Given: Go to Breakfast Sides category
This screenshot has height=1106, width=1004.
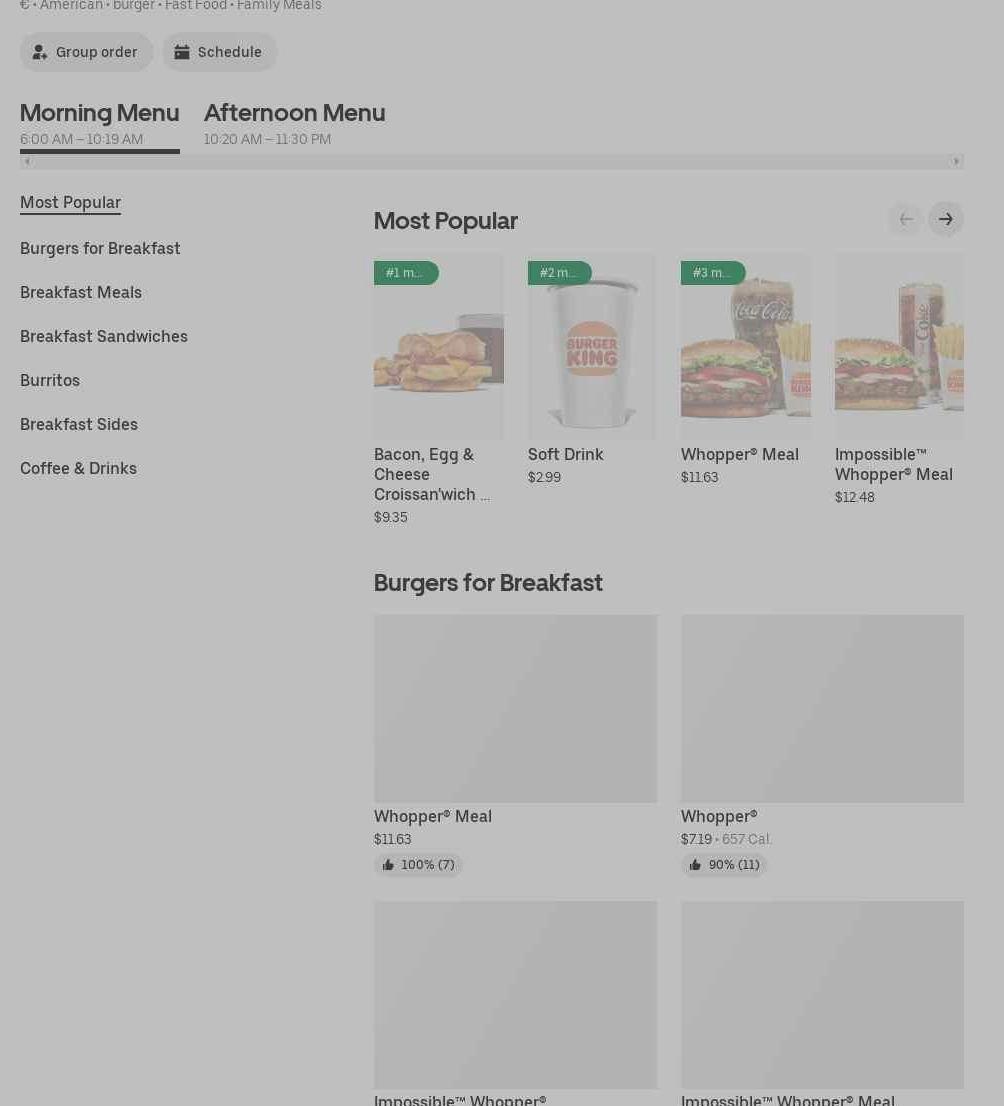Looking at the screenshot, I should [x=79, y=424].
